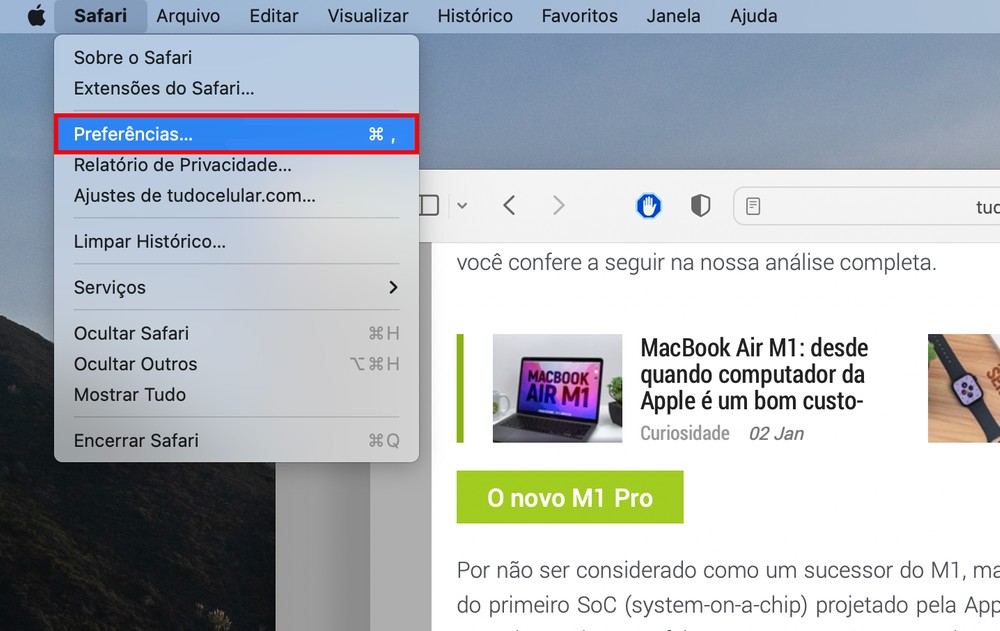1000x631 pixels.
Task: Open the Ajuda menu
Action: 754,16
